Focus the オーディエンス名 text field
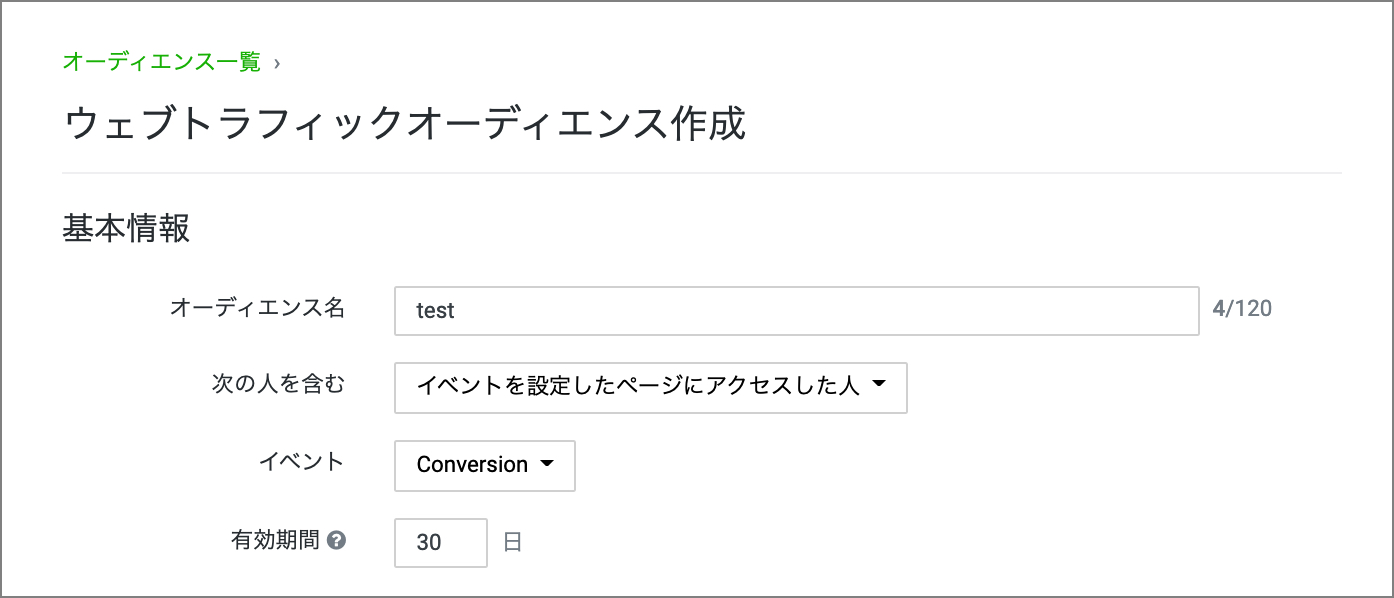1394x598 pixels. [x=796, y=311]
